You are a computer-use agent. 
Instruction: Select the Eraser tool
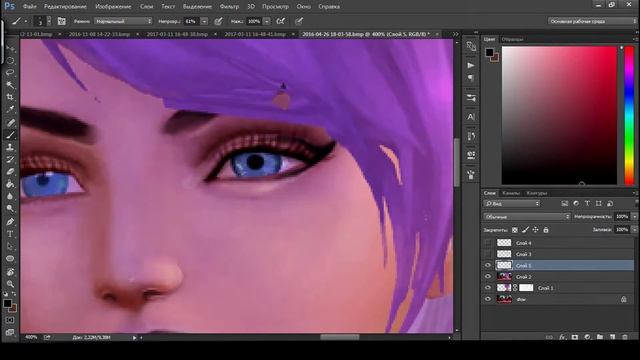point(10,171)
